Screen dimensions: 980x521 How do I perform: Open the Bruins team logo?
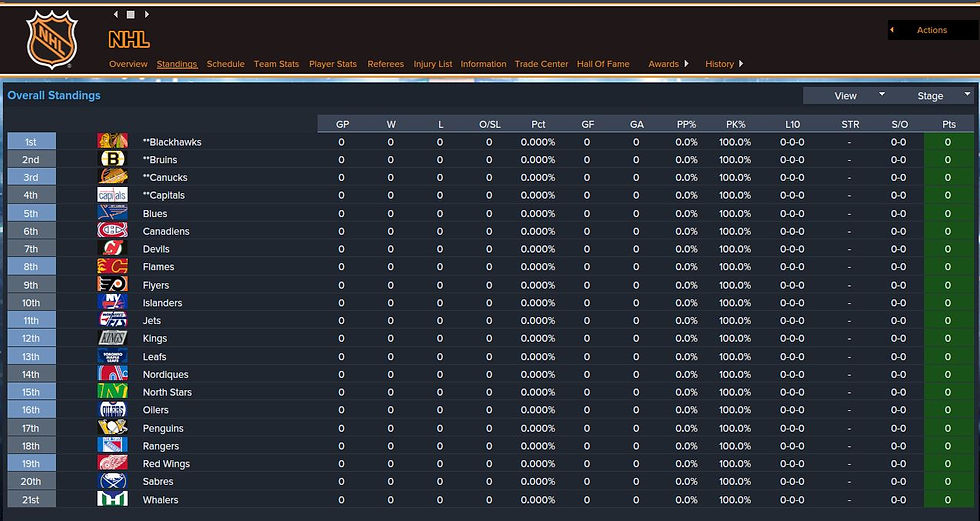[112, 159]
